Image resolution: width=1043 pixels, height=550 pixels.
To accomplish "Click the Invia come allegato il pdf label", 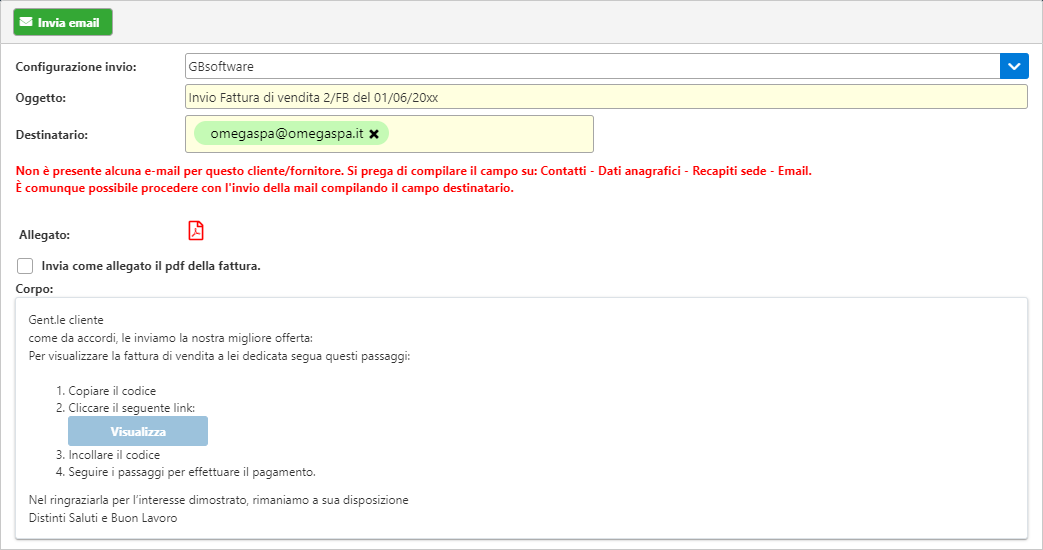I will click(x=151, y=266).
